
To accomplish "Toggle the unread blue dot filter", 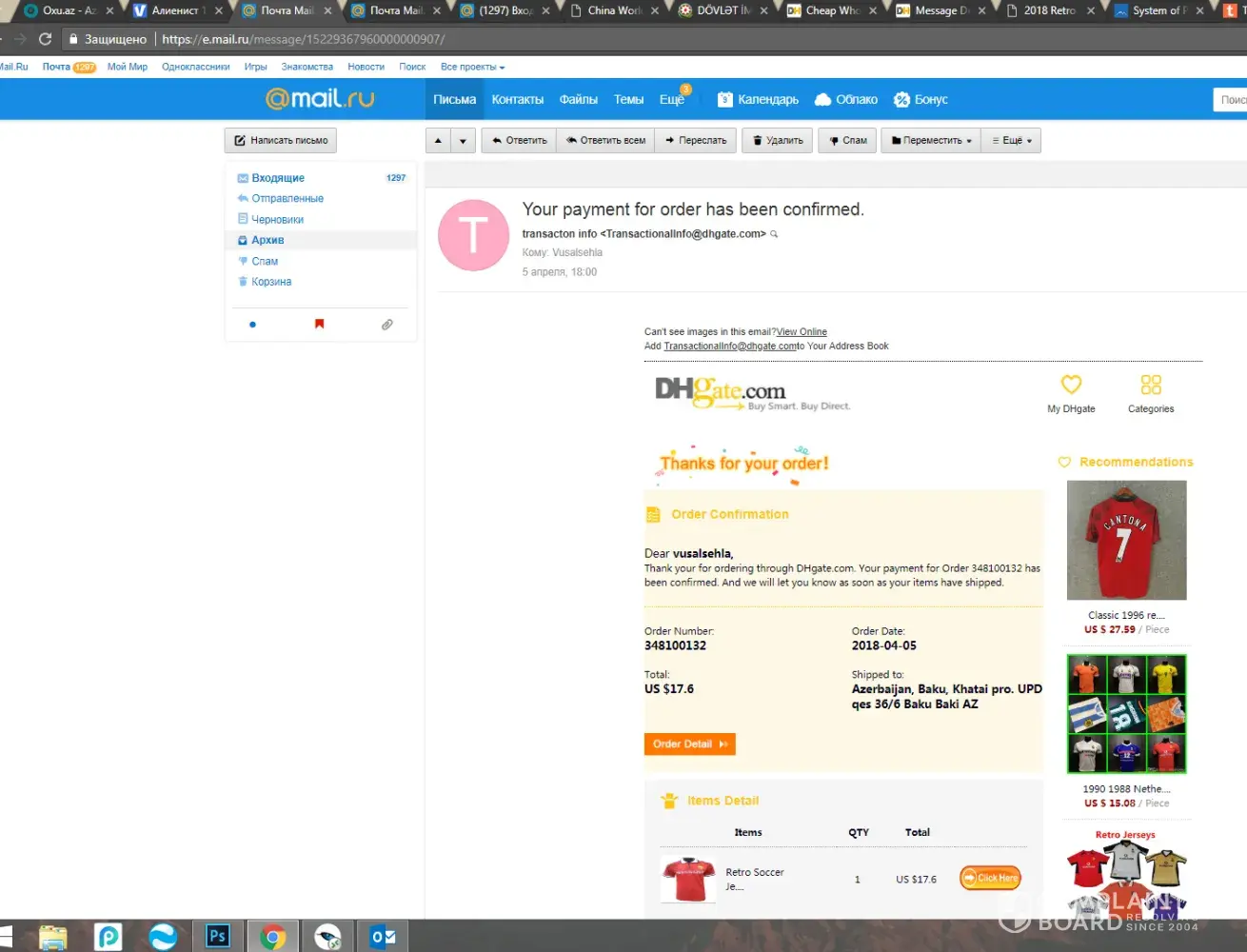I will pyautogui.click(x=252, y=325).
